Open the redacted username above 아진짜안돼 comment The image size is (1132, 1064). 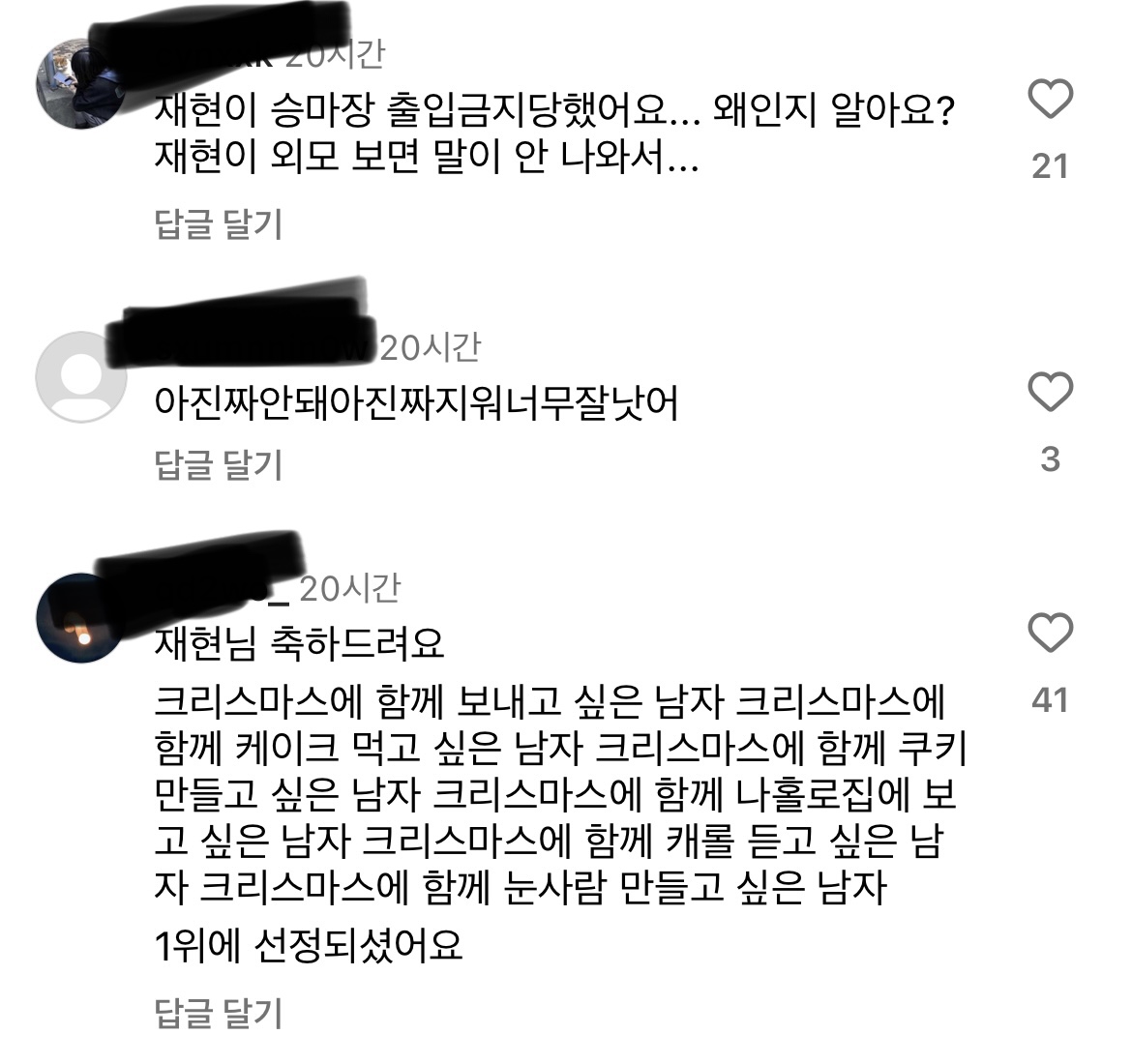coord(242,323)
